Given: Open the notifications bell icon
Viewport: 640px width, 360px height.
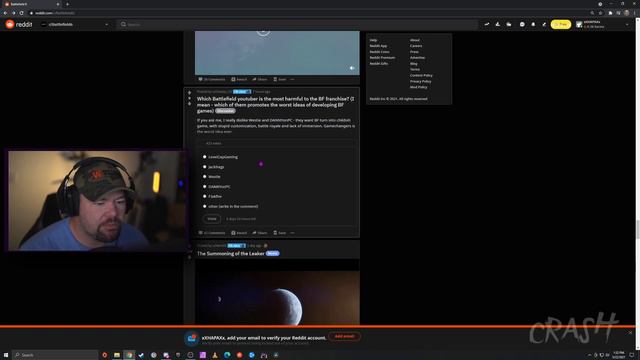Looking at the screenshot, I should [533, 24].
